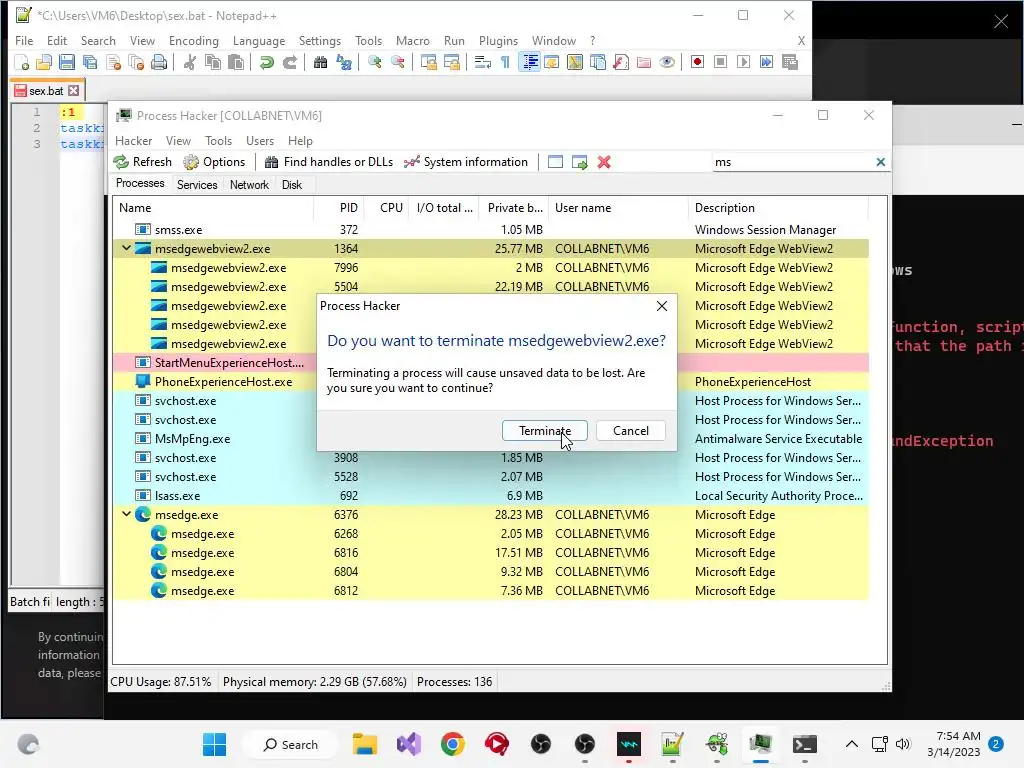
Task: Open Visual Studio from the taskbar
Action: (409, 744)
